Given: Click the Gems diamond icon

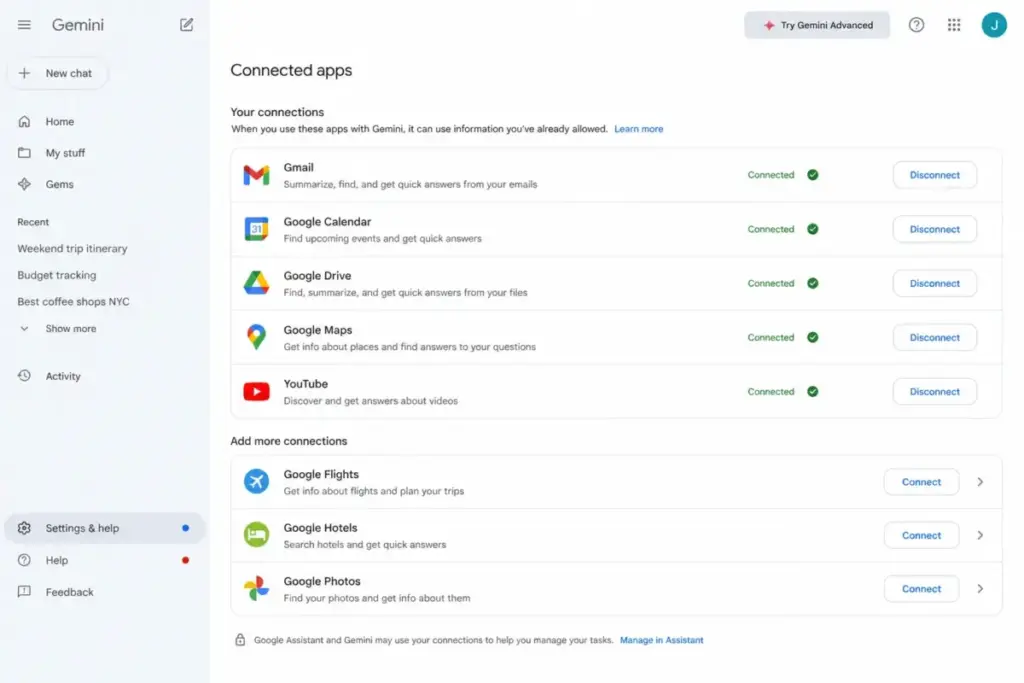Looking at the screenshot, I should coord(24,184).
